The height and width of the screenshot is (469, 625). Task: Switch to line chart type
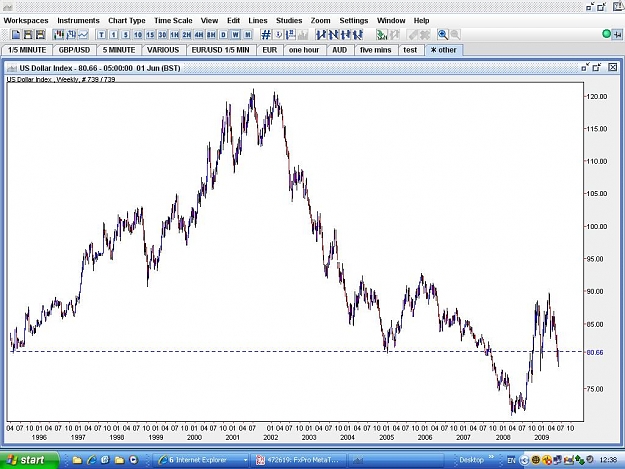[83, 35]
